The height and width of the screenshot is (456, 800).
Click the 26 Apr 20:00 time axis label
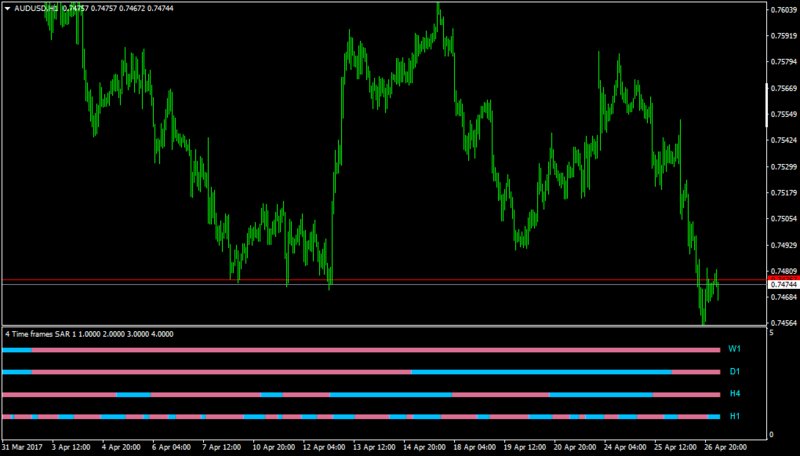pyautogui.click(x=726, y=447)
